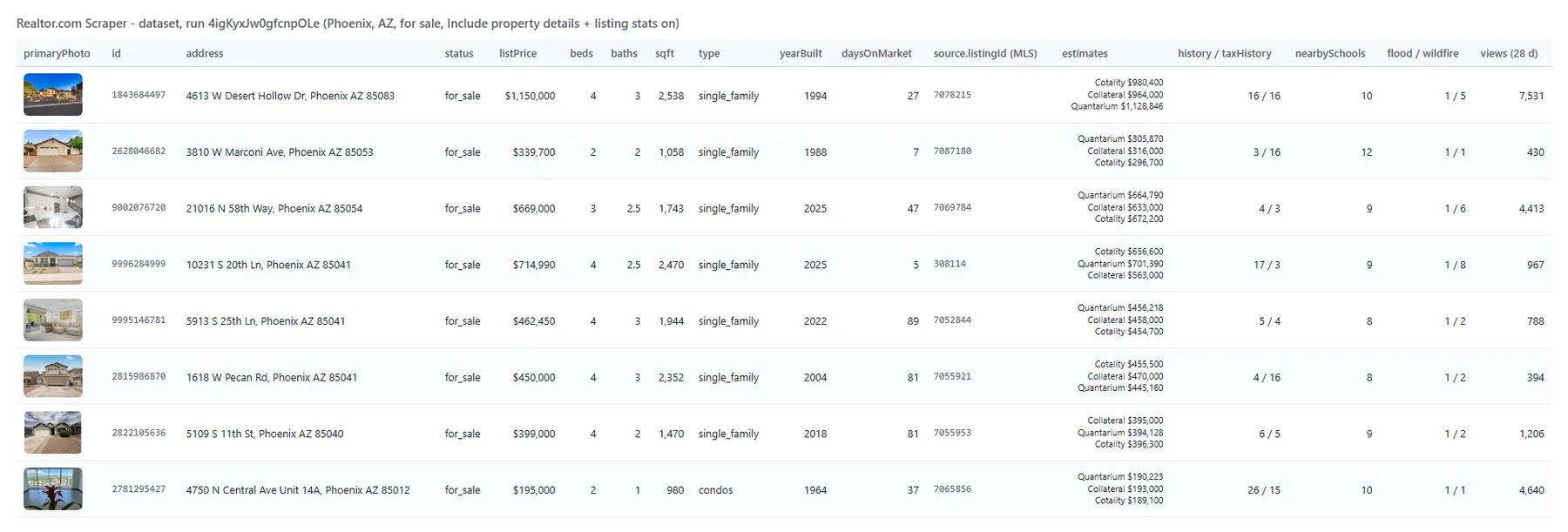Select address 5109 S 11th St, Phoenix

pyautogui.click(x=265, y=434)
